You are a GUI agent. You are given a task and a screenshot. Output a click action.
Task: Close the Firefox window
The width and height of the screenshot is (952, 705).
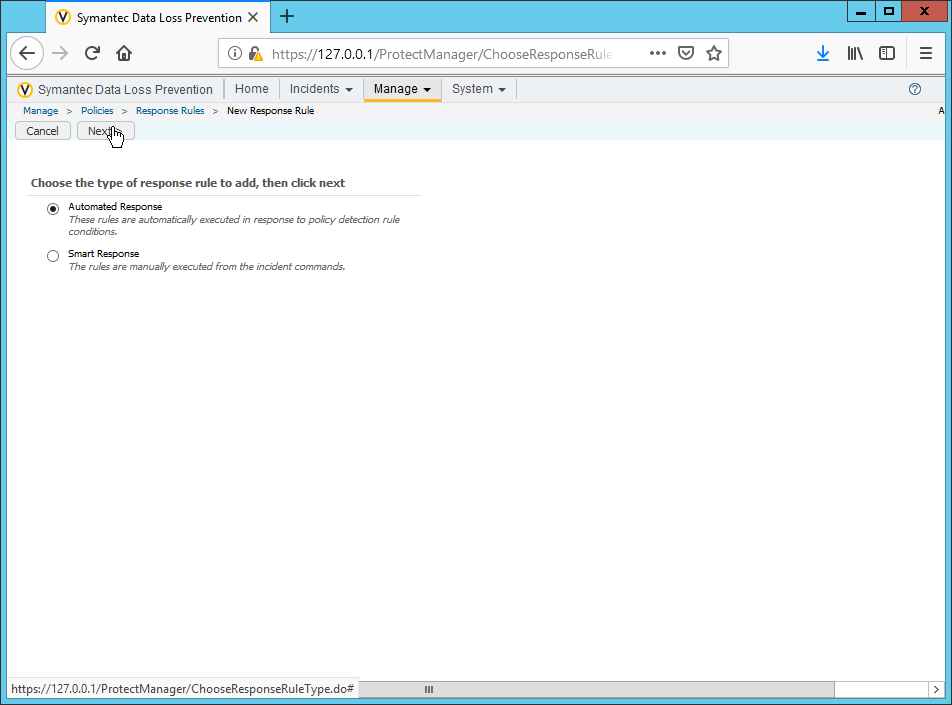coord(925,12)
